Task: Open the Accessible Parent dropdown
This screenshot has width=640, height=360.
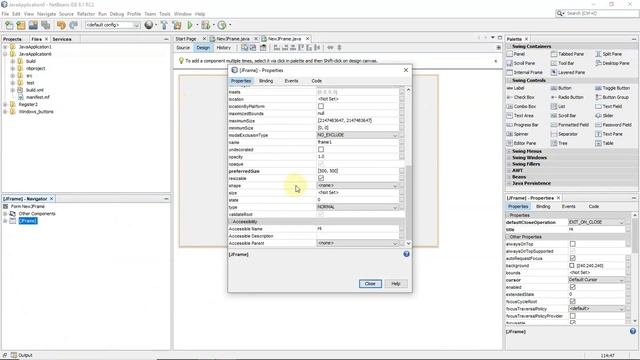Action: tap(357, 243)
